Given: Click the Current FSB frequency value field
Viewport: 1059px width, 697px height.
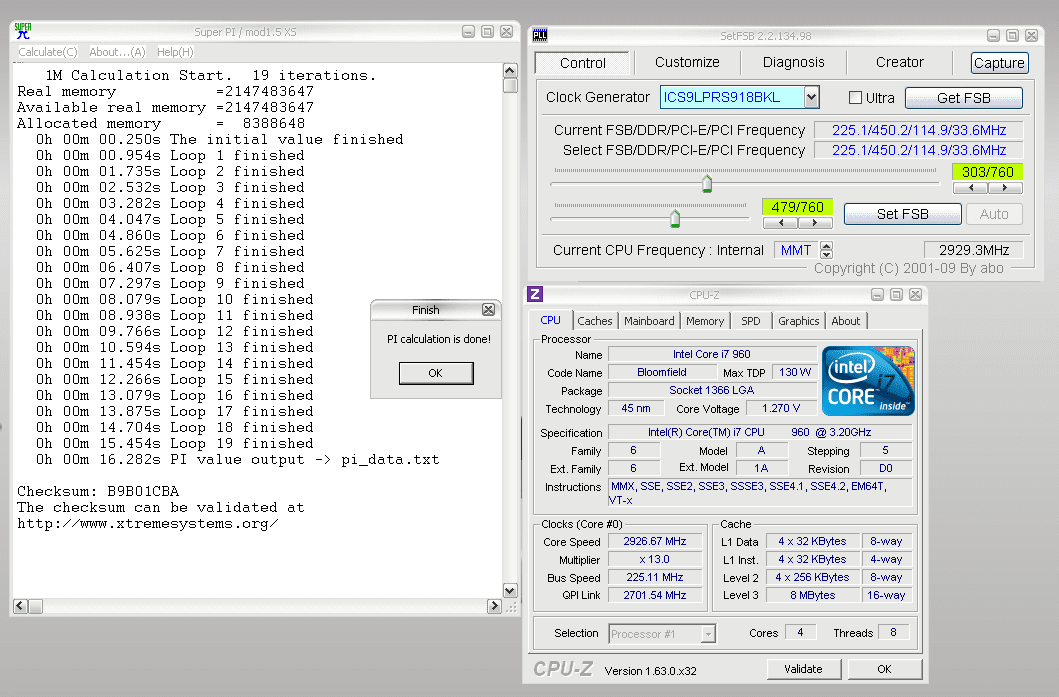Looking at the screenshot, I should [919, 130].
